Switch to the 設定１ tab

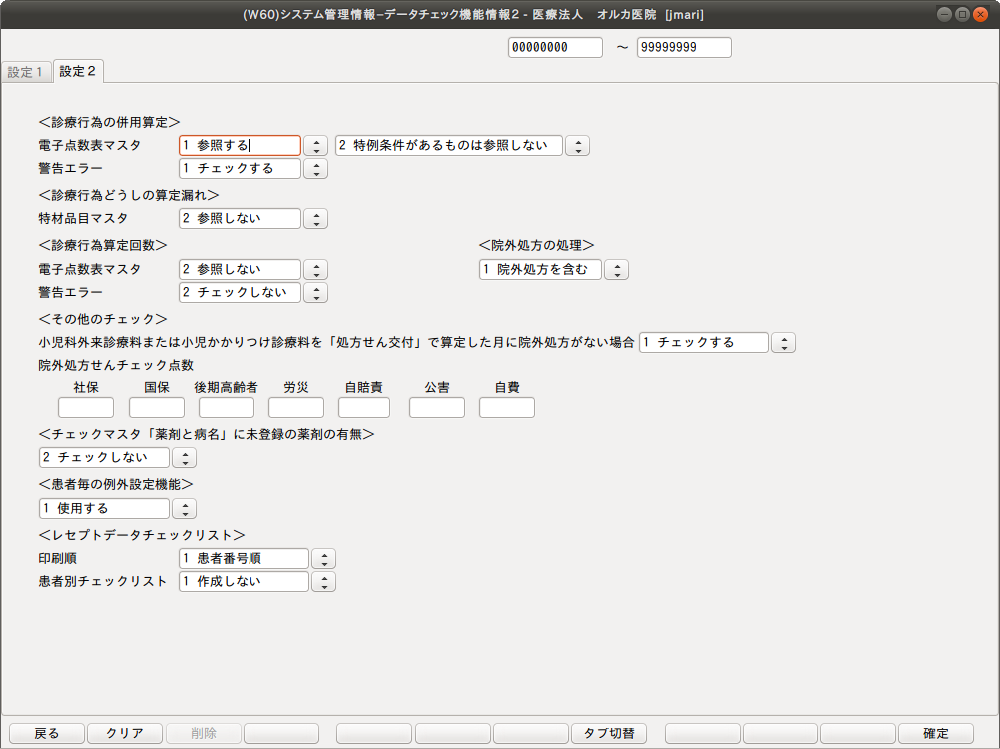(26, 72)
